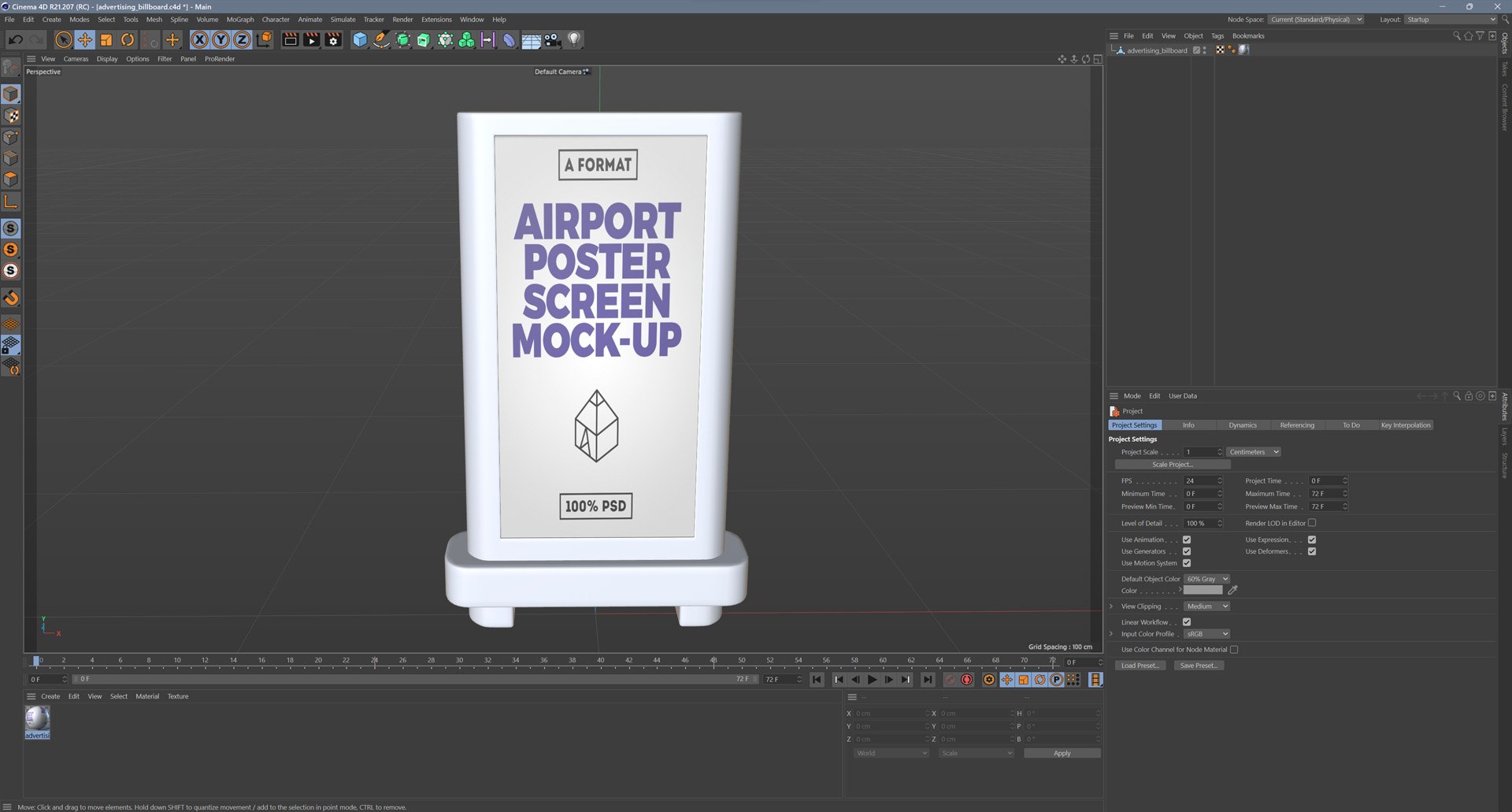This screenshot has height=812, width=1512.
Task: Toggle Use Expression checkbox
Action: click(x=1312, y=539)
